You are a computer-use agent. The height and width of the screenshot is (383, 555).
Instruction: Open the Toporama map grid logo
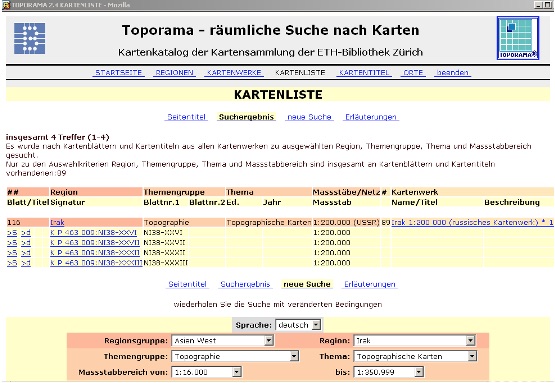(x=518, y=38)
